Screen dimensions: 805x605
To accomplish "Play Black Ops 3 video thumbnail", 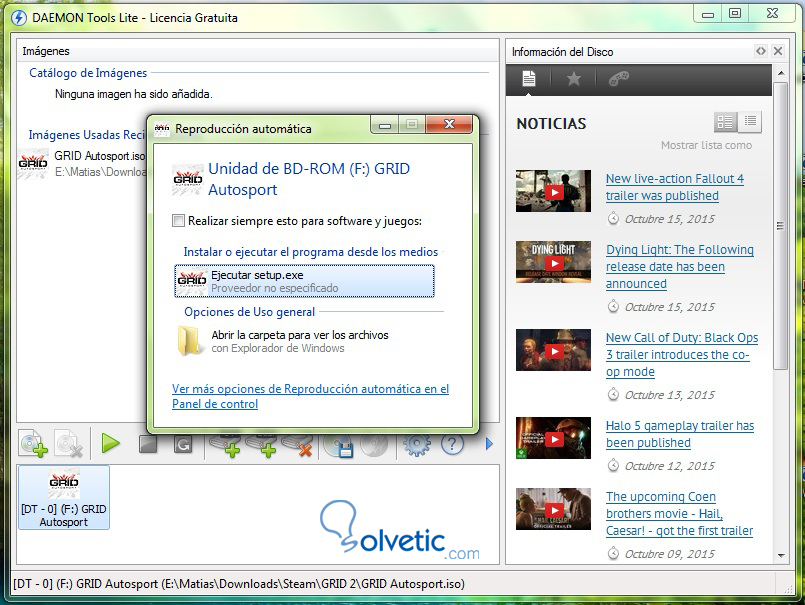I will point(553,350).
